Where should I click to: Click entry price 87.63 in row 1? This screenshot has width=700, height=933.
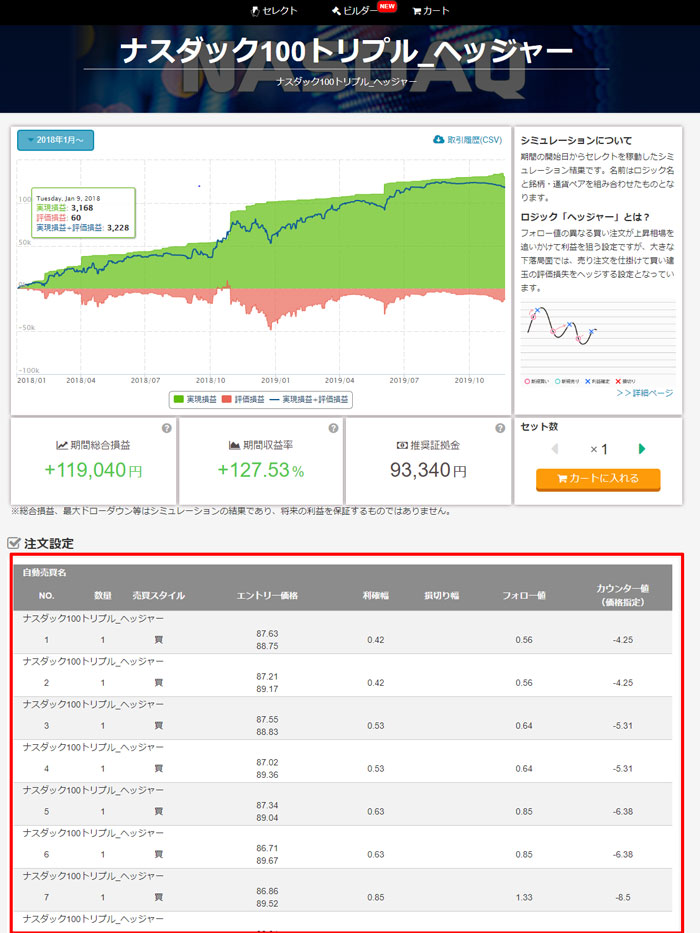(267, 634)
